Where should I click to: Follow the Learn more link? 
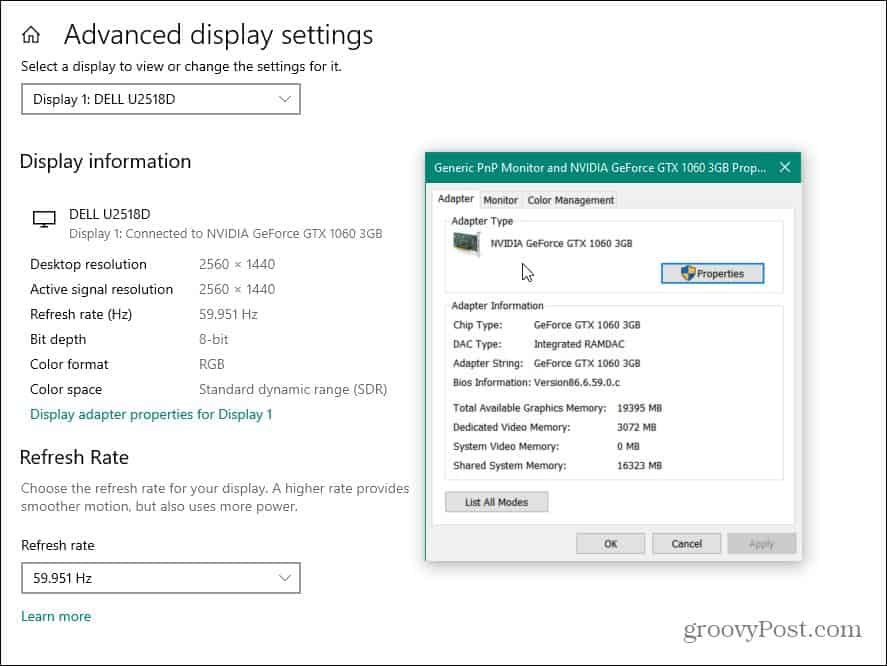tap(56, 616)
